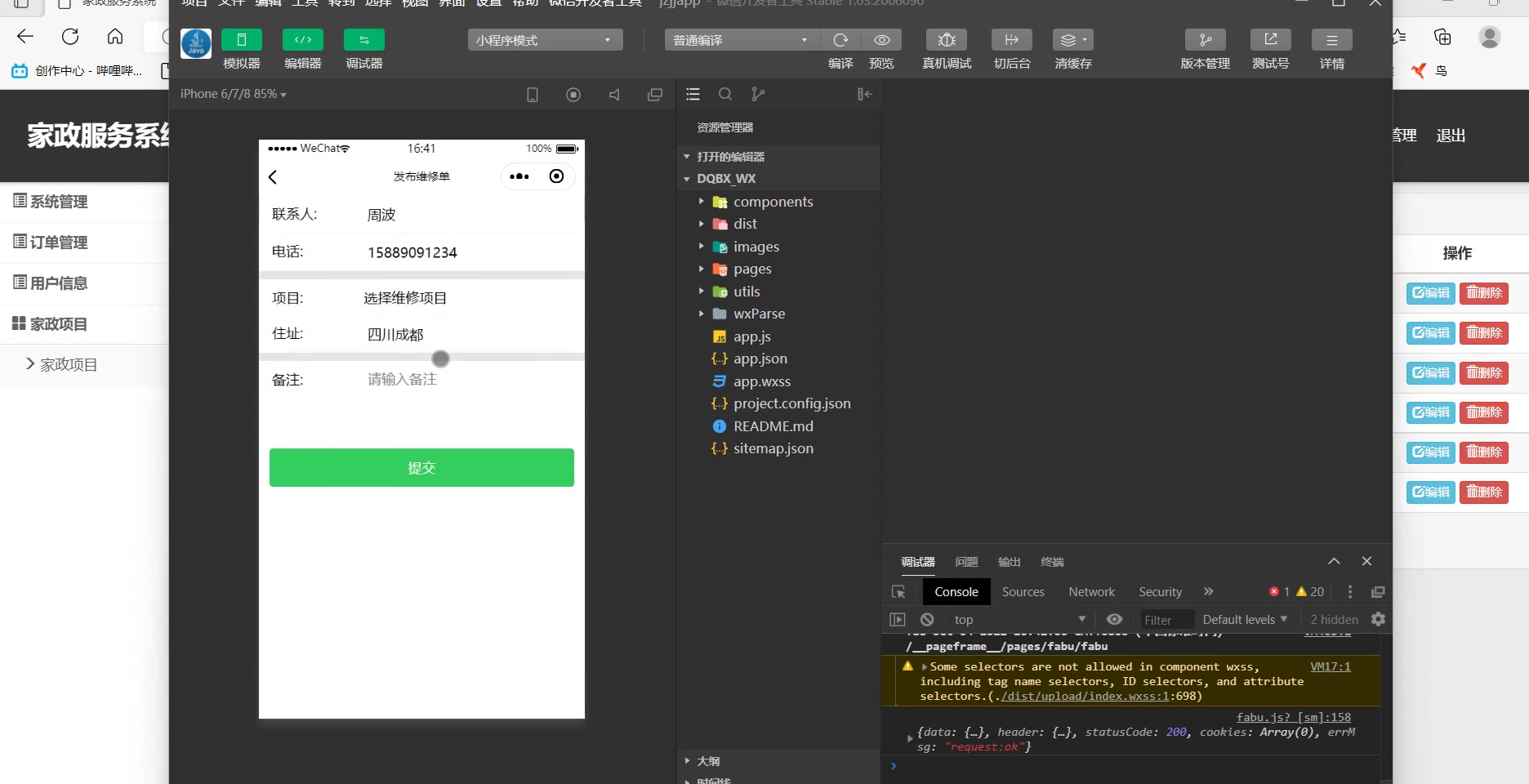Toggle the console sidebar
Image resolution: width=1529 pixels, height=784 pixels.
pos(898,620)
